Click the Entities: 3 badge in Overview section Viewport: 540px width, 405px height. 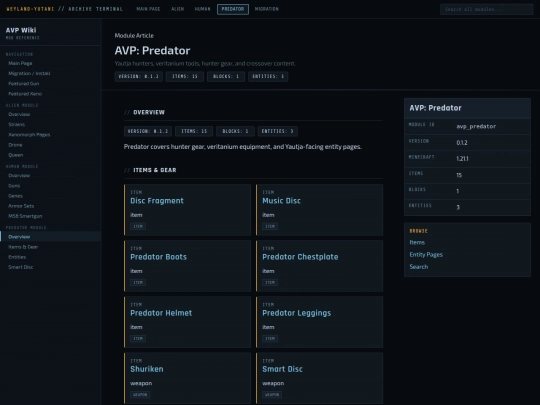pyautogui.click(x=277, y=131)
